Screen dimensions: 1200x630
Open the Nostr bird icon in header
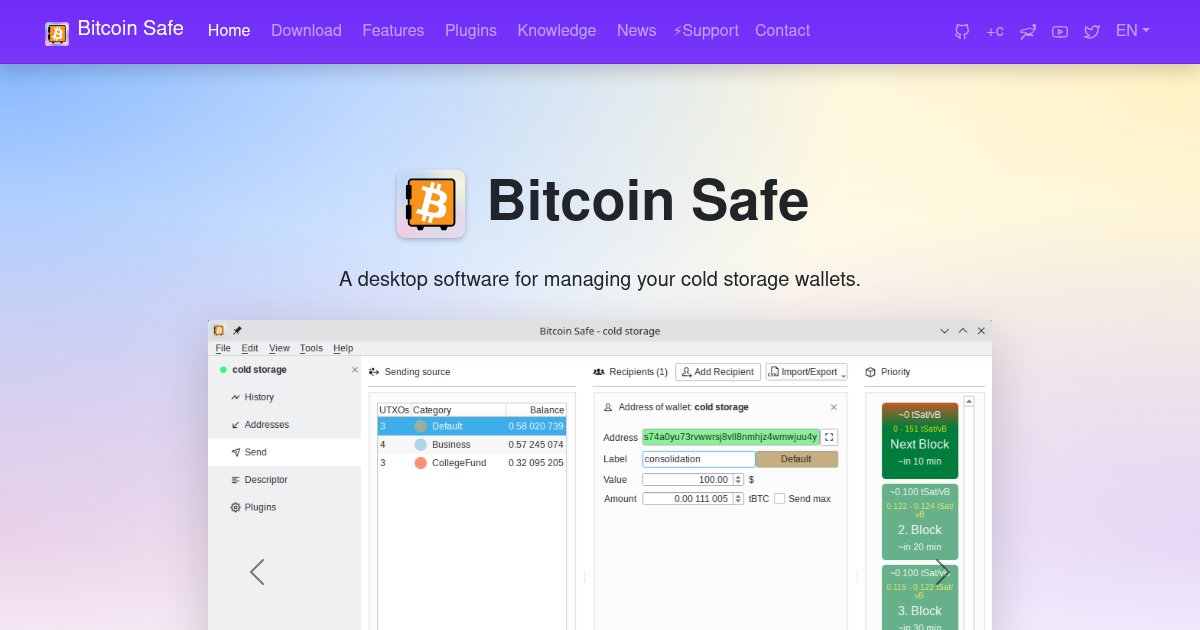point(1027,31)
